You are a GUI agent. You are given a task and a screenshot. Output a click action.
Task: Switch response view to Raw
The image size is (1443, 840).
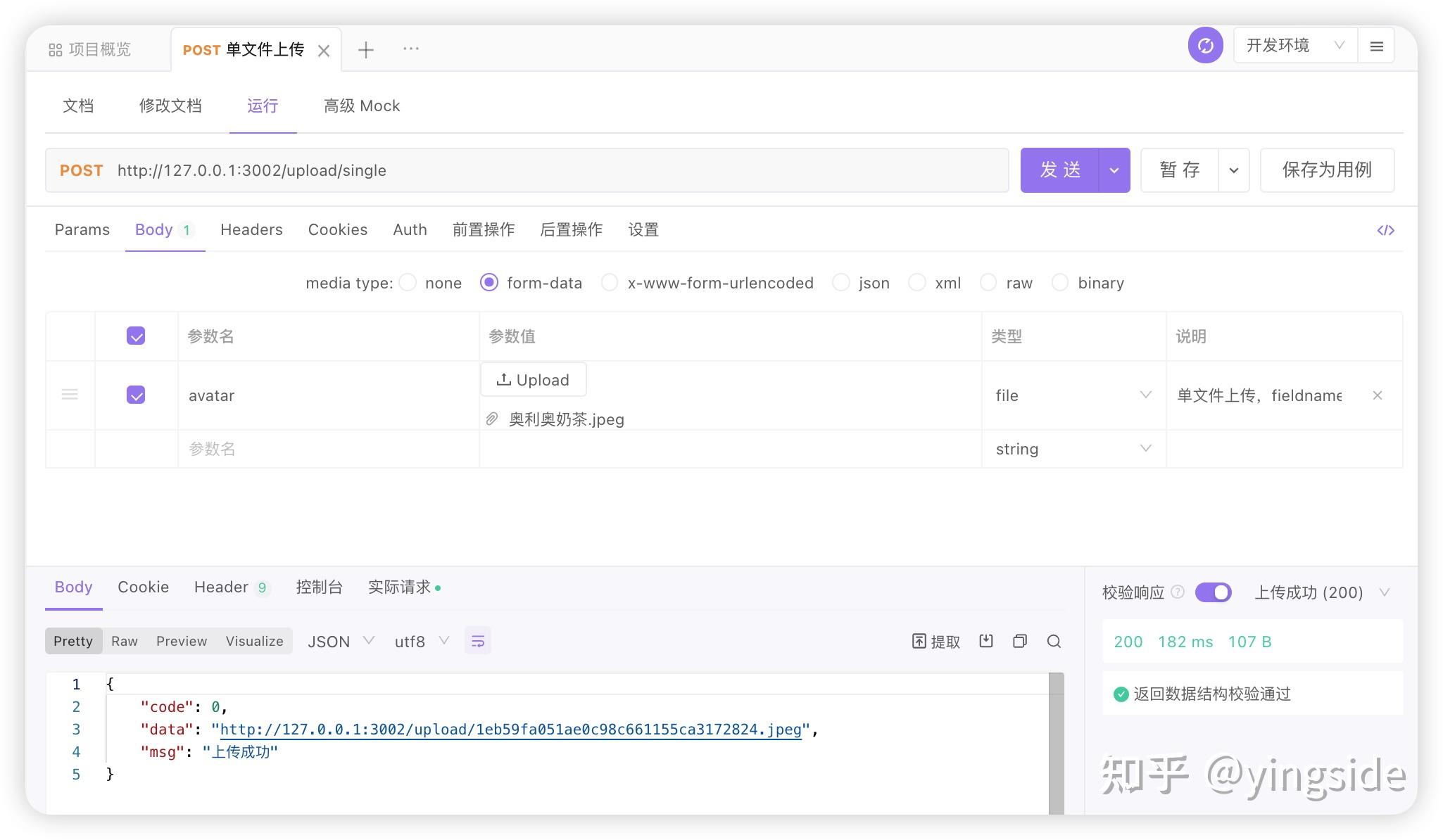point(125,641)
